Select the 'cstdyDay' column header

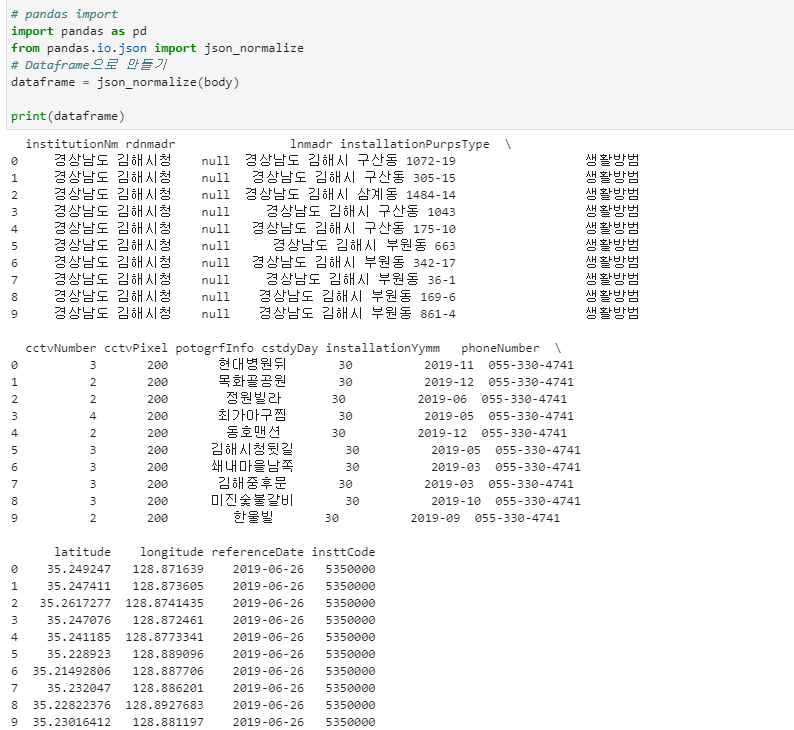(290, 348)
